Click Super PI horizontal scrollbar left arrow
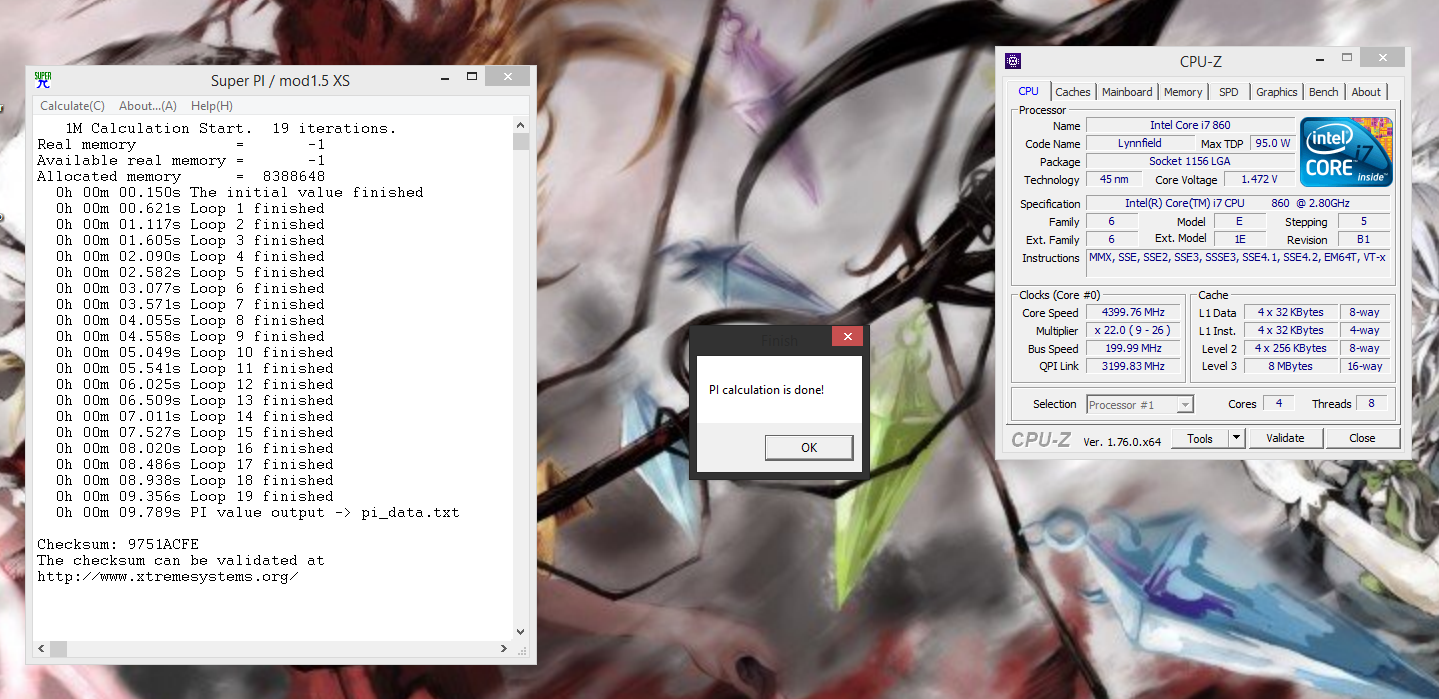1439x699 pixels. click(x=42, y=648)
